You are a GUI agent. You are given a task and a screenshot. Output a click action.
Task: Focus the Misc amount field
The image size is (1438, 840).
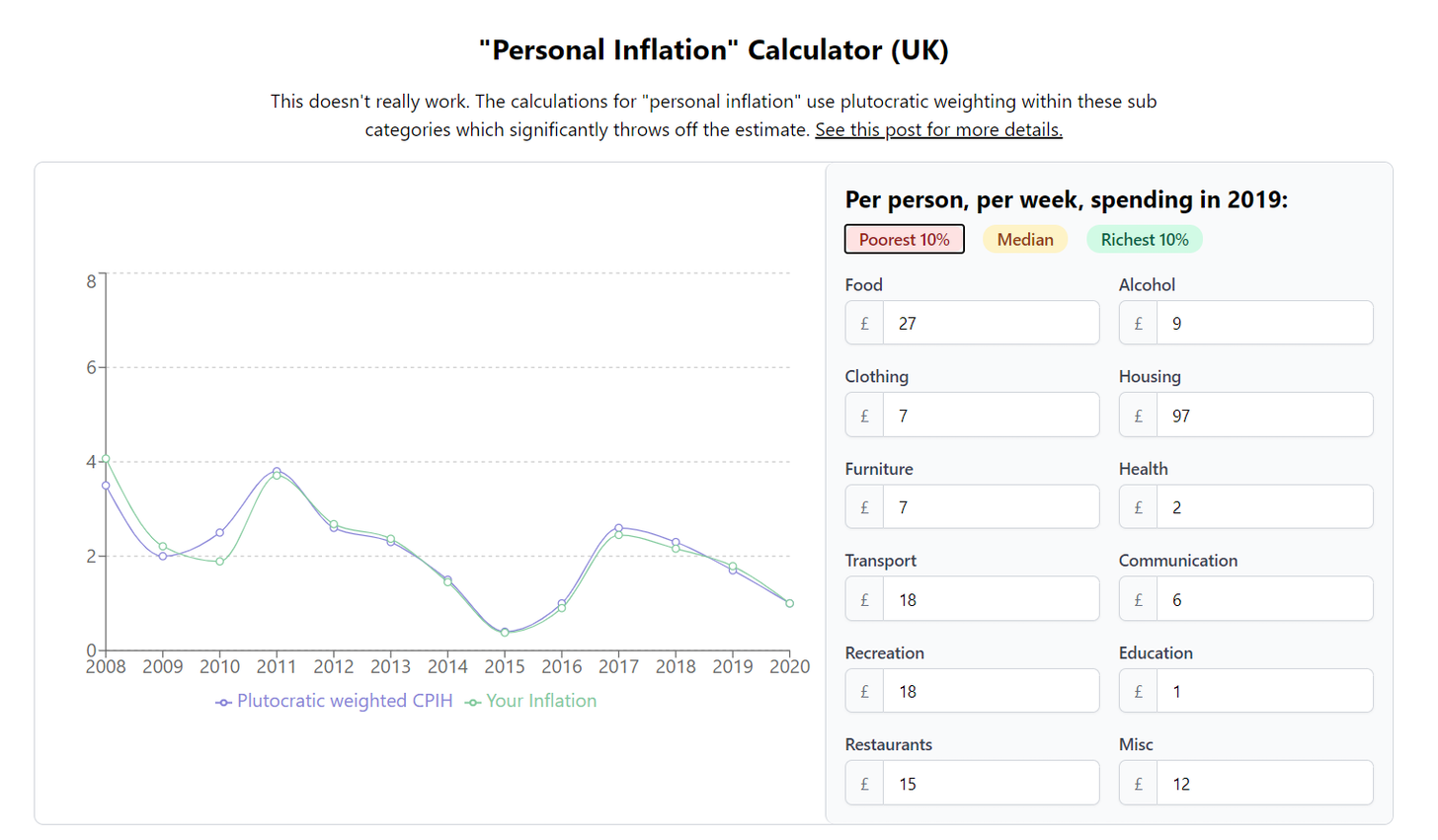1263,784
